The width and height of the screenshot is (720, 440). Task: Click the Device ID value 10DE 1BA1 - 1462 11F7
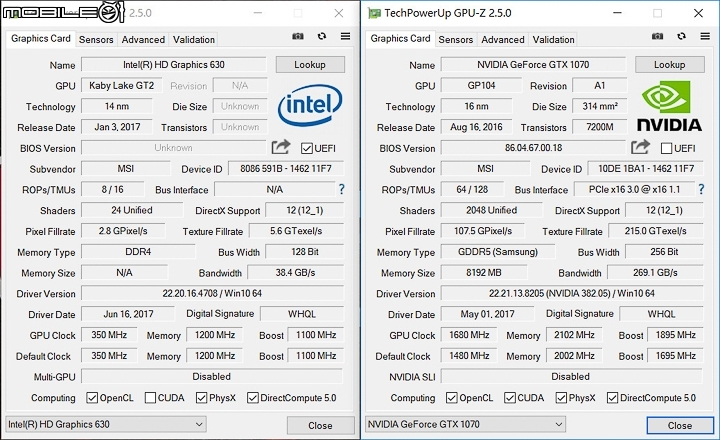645,169
